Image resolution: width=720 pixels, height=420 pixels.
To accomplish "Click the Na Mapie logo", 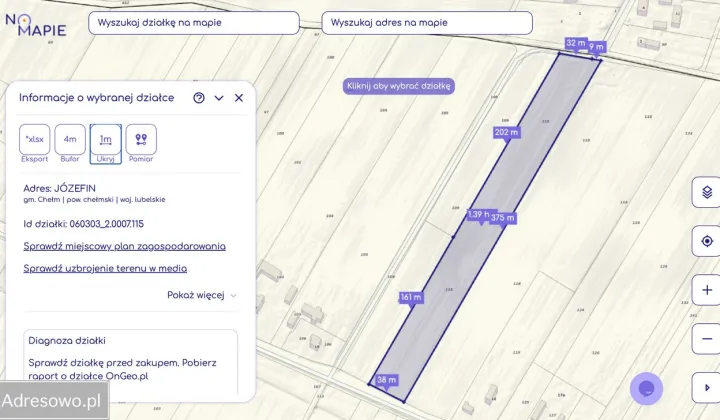I will [36, 24].
